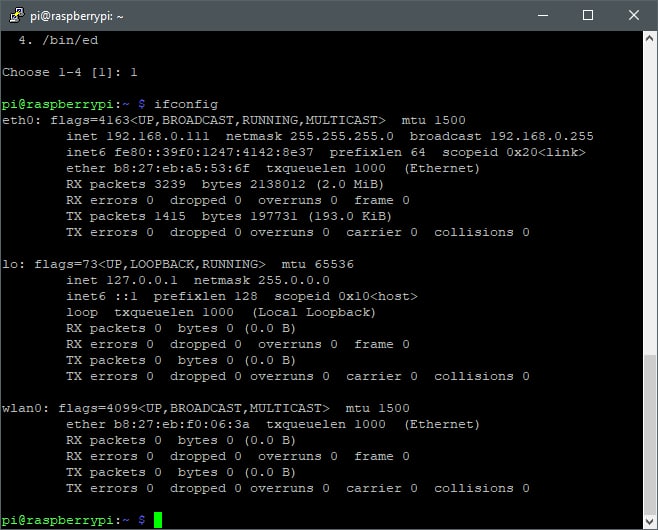Click broadcast address 192.168.0.255
This screenshot has width=658, height=530.
(x=542, y=136)
